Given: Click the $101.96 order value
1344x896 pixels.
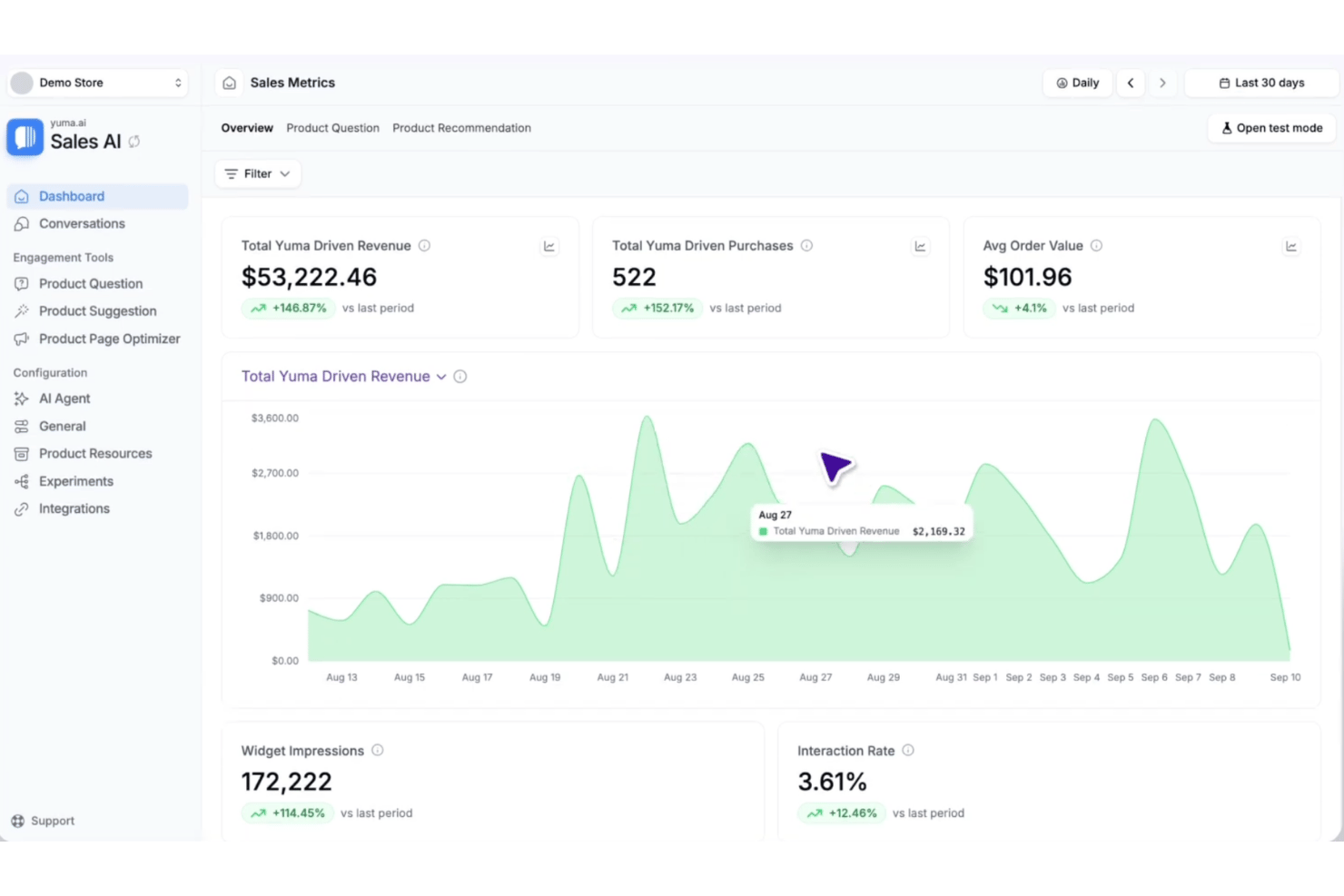Looking at the screenshot, I should (1027, 277).
